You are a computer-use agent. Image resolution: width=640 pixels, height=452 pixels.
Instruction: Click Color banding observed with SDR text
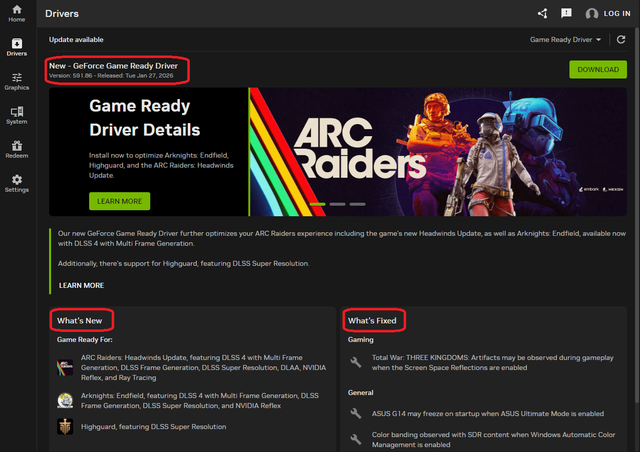(493, 440)
